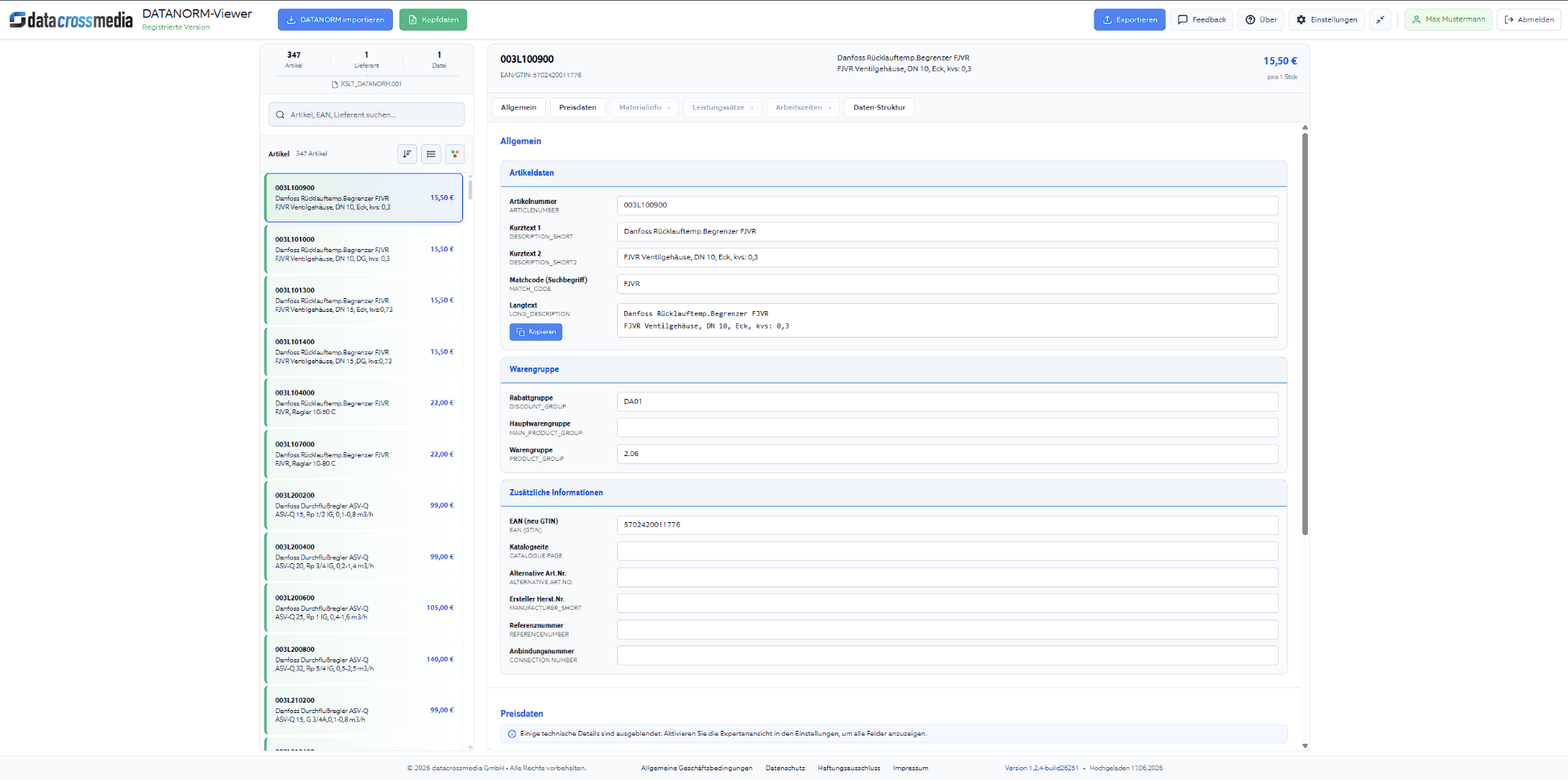Image resolution: width=1568 pixels, height=780 pixels.
Task: Click the XSLT_DATANORM.001 file entry
Action: [x=366, y=84]
